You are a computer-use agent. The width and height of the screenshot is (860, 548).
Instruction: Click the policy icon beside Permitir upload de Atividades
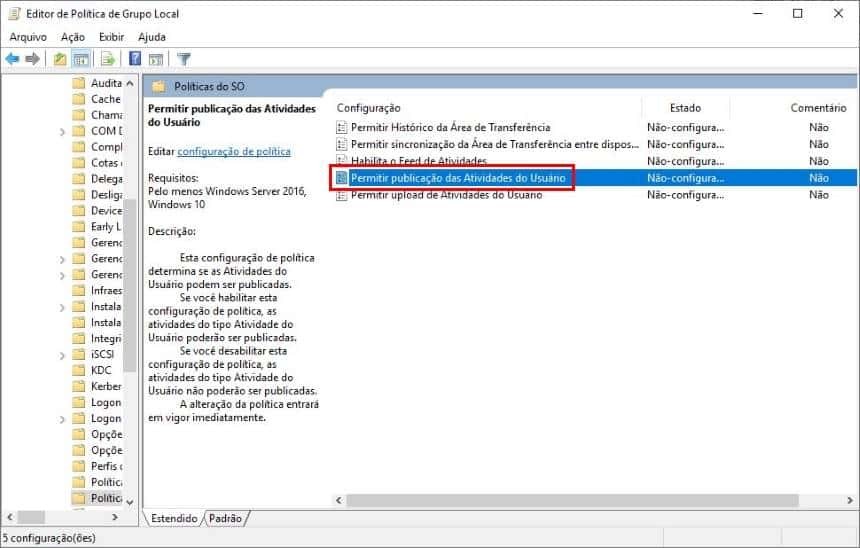pos(342,195)
